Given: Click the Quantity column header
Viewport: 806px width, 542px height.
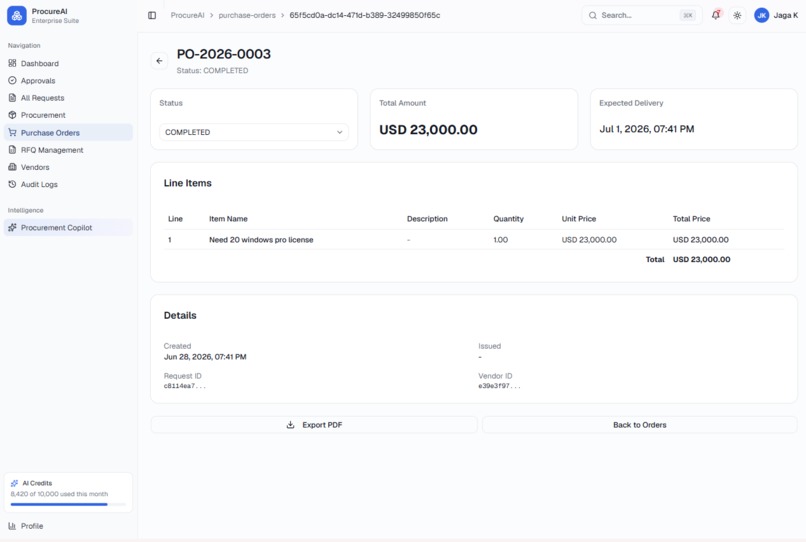Looking at the screenshot, I should coord(508,219).
